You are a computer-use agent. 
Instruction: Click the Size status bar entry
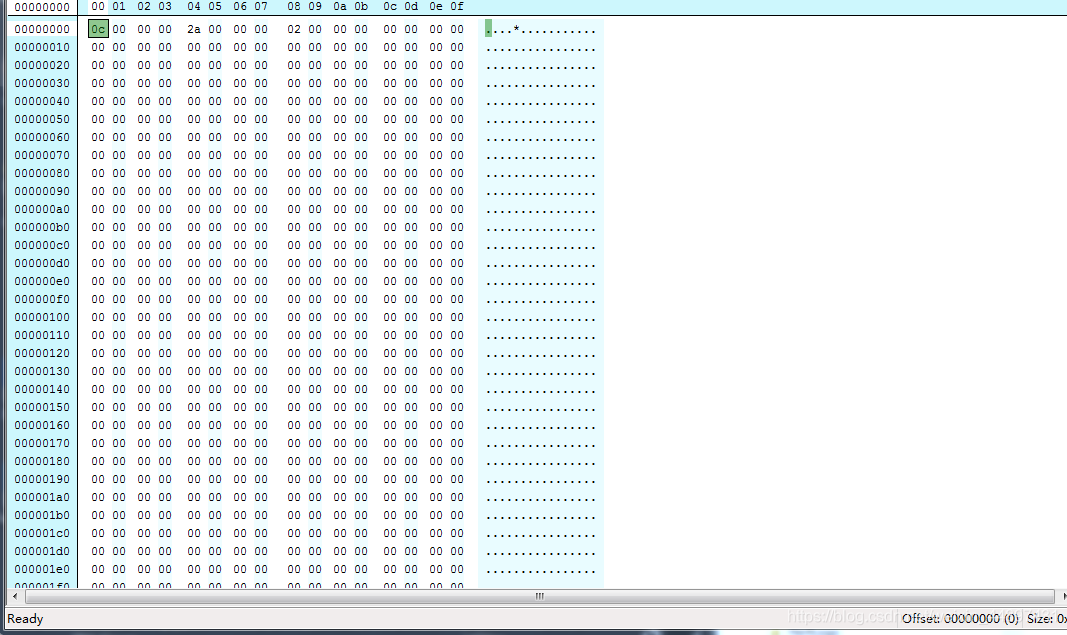(1047, 619)
